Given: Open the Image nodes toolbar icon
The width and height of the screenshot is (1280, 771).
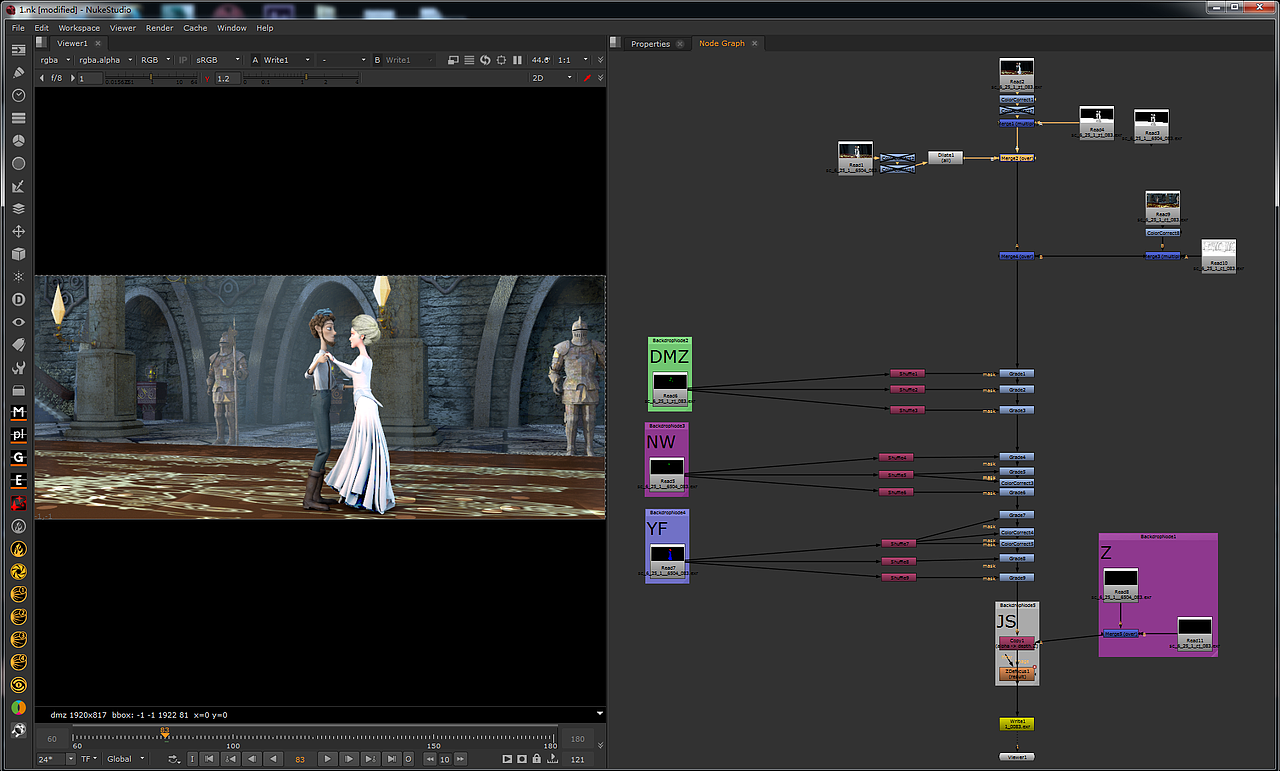Looking at the screenshot, I should (x=18, y=49).
